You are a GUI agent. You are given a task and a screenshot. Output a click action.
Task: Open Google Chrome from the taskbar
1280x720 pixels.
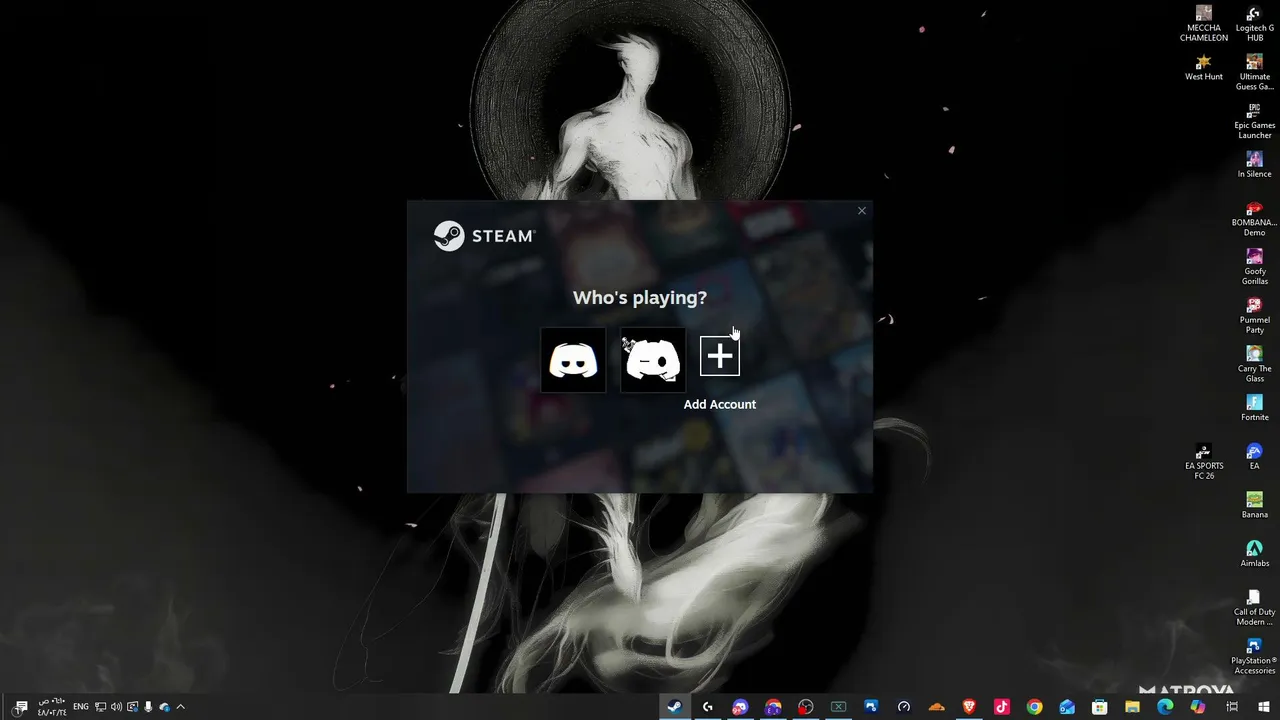click(1035, 707)
